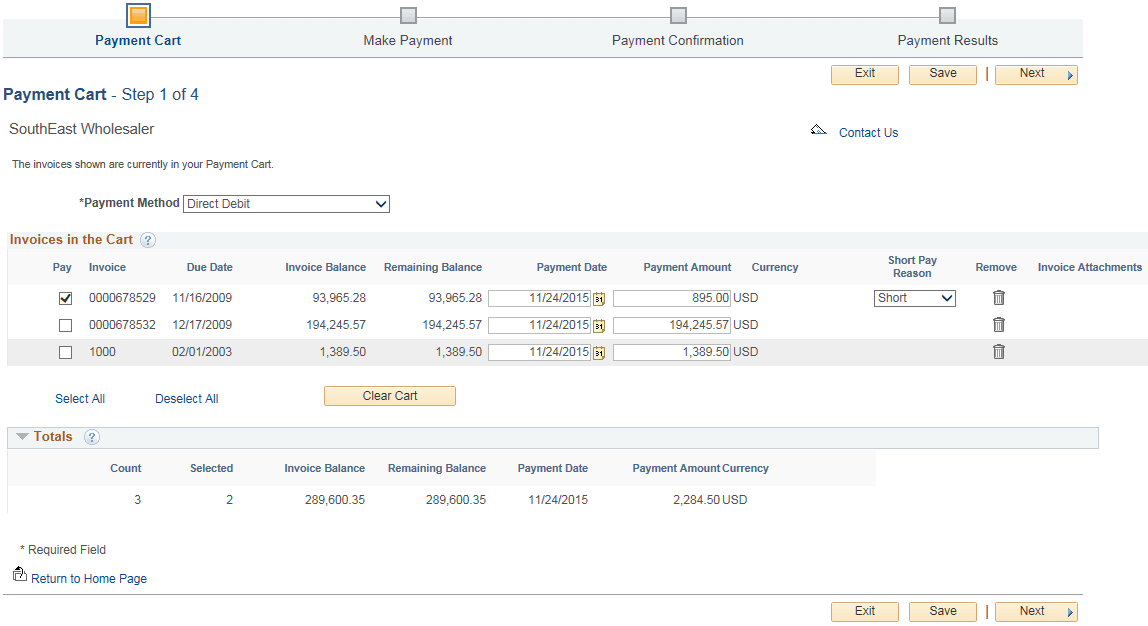Screen dimensions: 1148x626
Task: Open help for the Totals section
Action: pyautogui.click(x=92, y=436)
